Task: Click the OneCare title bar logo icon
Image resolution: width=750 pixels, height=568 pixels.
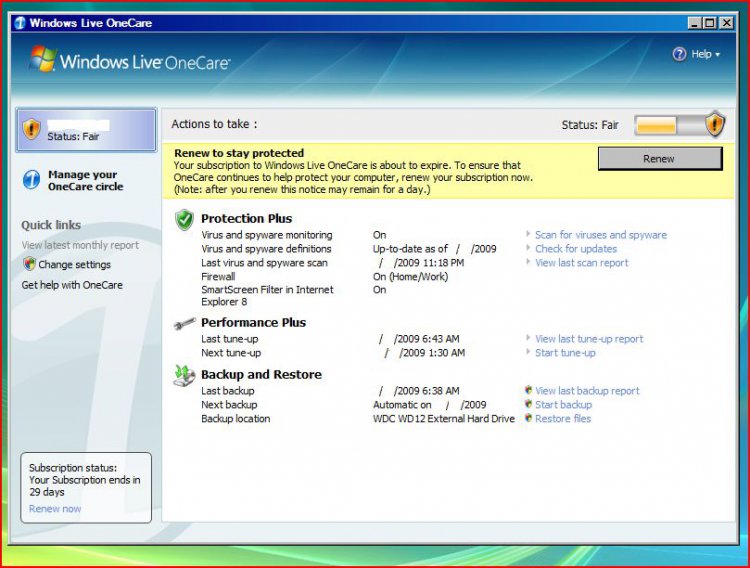Action: (x=20, y=22)
